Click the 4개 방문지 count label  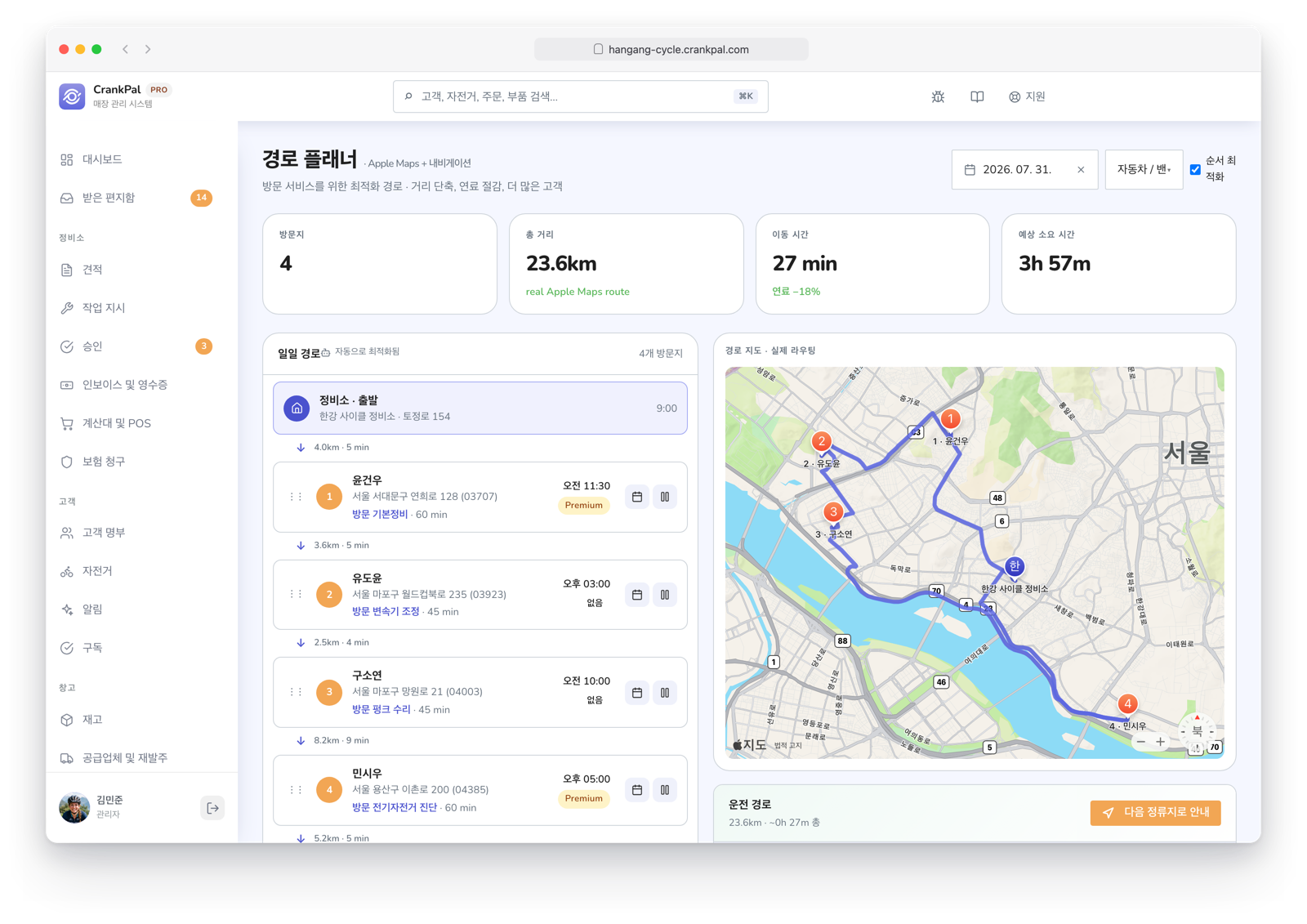[x=661, y=353]
